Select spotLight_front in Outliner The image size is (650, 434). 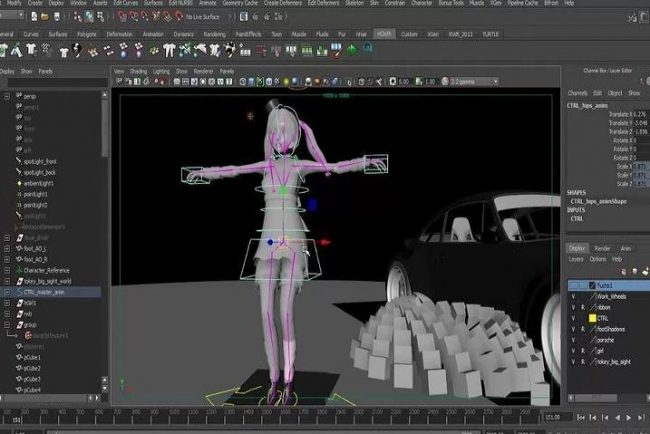pos(40,162)
